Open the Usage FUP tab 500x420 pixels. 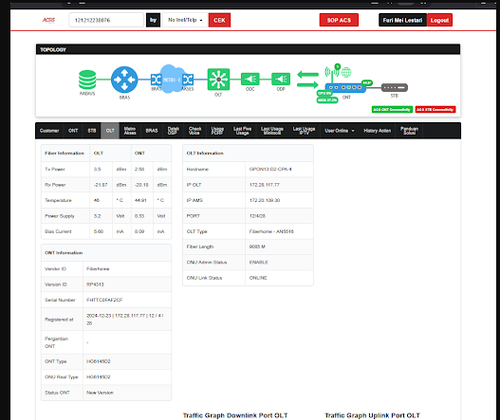[x=217, y=131]
